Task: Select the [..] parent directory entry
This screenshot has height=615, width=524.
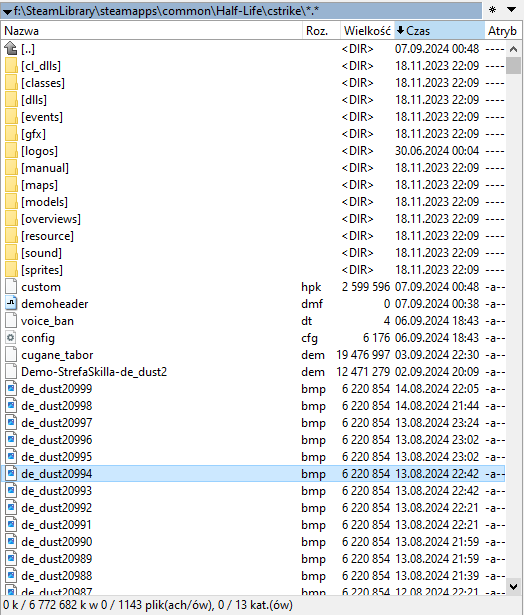Action: click(x=28, y=49)
